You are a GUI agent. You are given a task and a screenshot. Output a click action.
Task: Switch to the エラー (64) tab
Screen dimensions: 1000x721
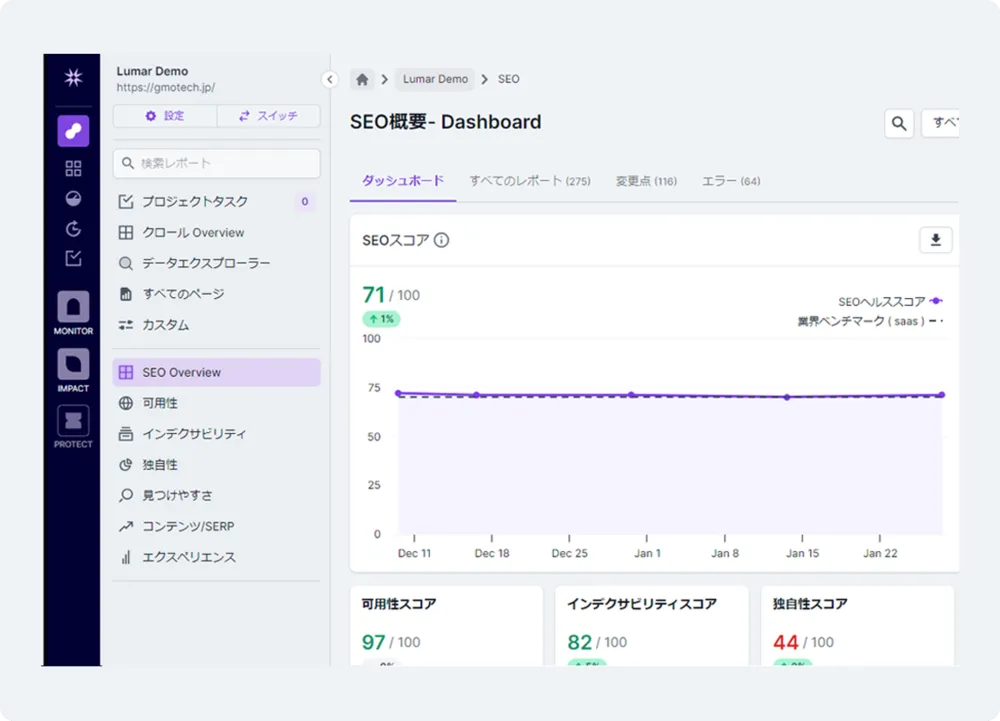click(x=731, y=182)
